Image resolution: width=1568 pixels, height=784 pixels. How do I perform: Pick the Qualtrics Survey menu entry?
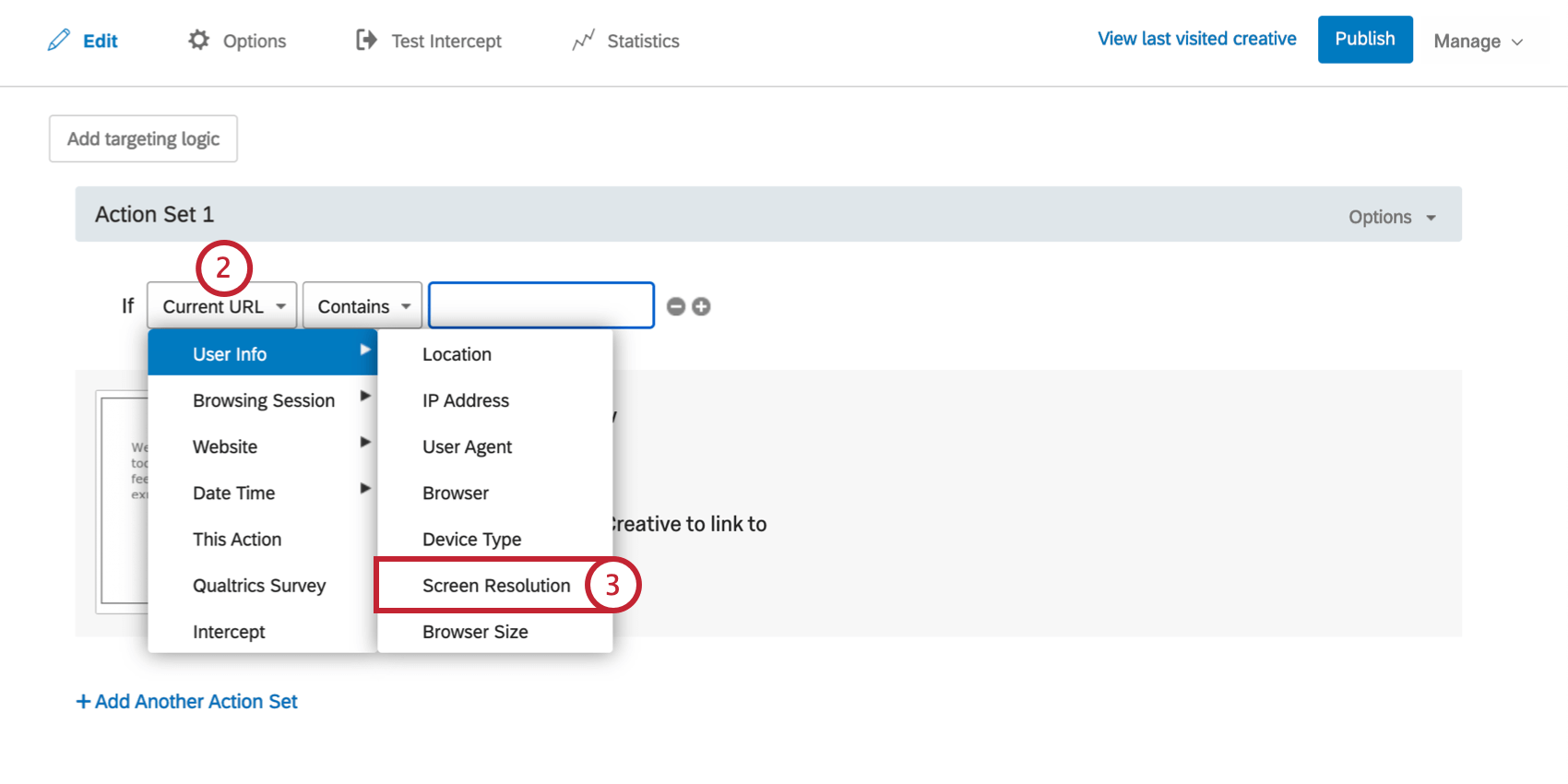[x=259, y=586]
